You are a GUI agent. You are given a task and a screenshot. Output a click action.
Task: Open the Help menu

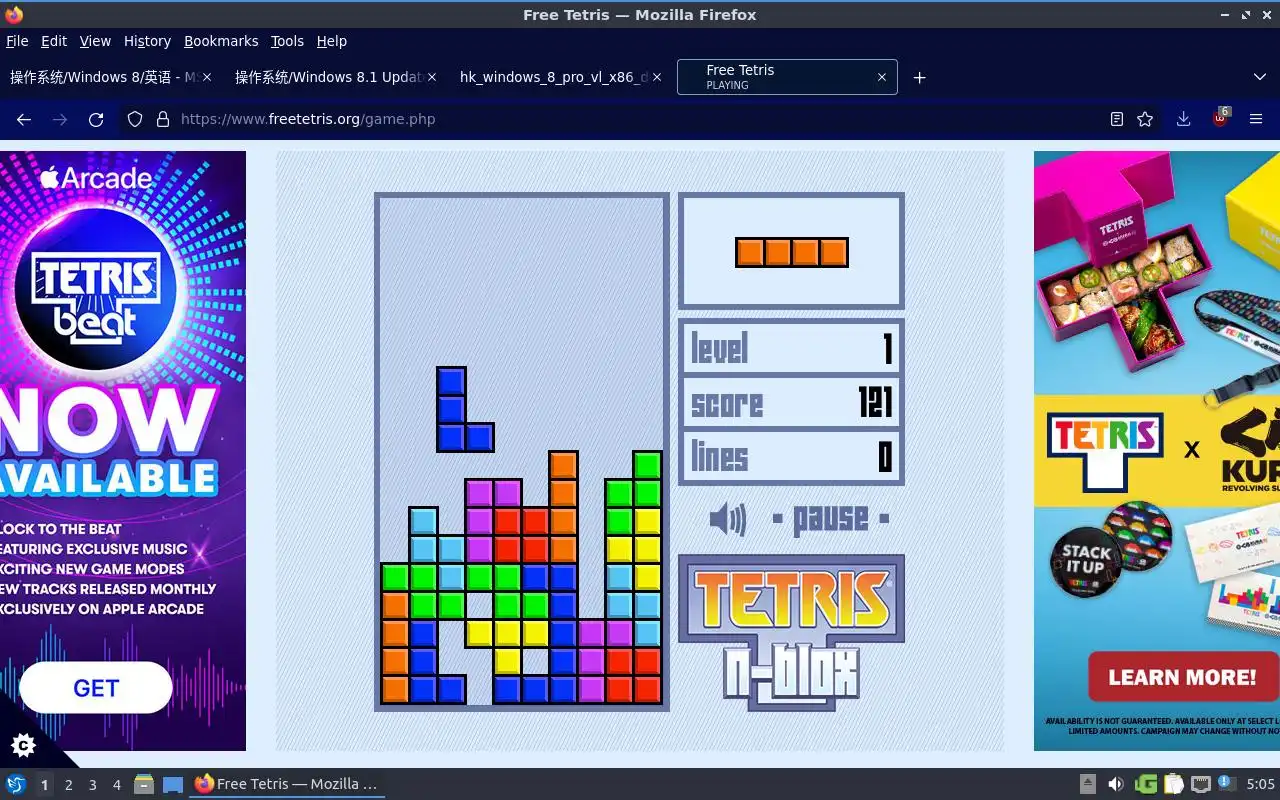[332, 41]
